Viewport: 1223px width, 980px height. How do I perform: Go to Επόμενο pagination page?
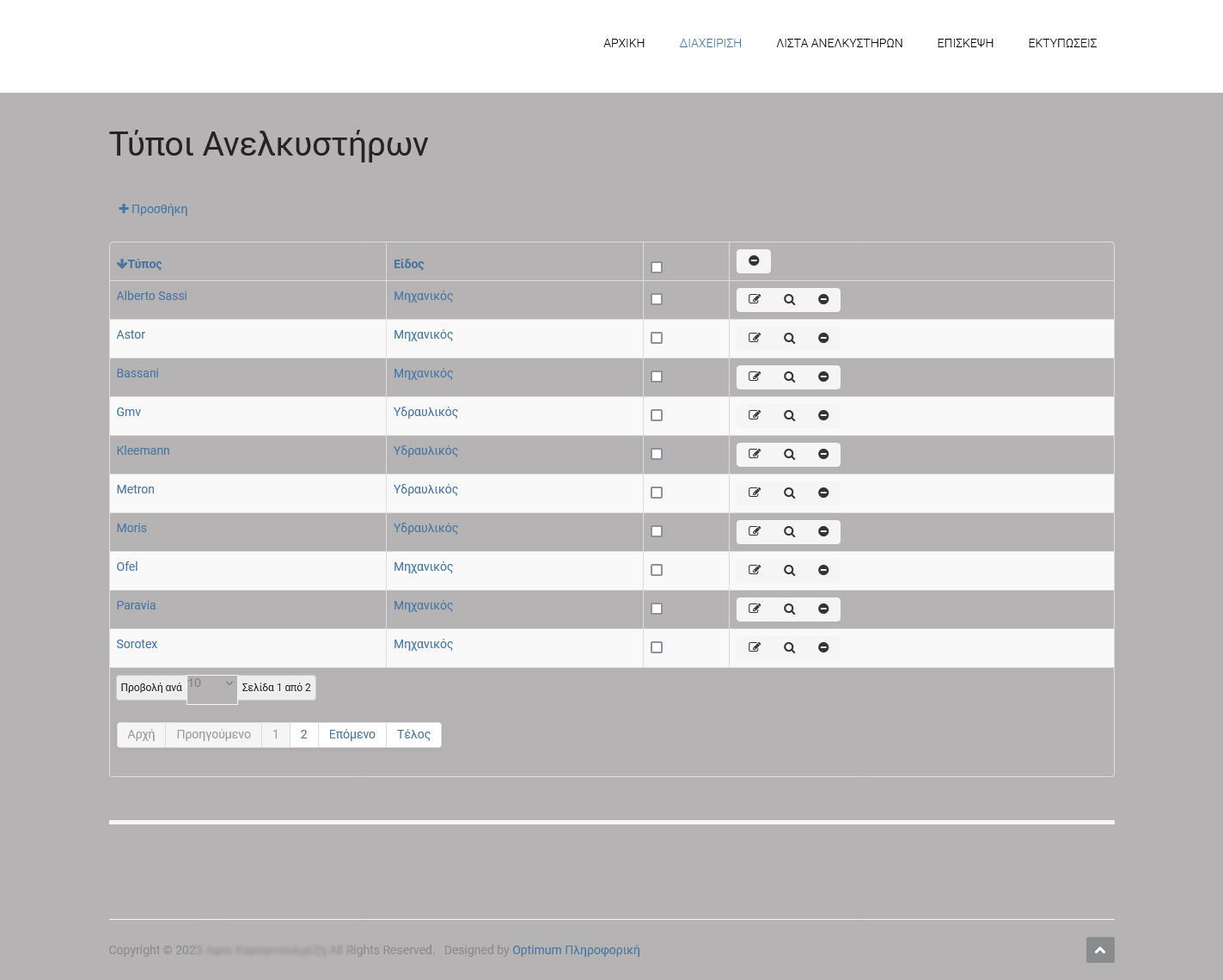tap(352, 735)
